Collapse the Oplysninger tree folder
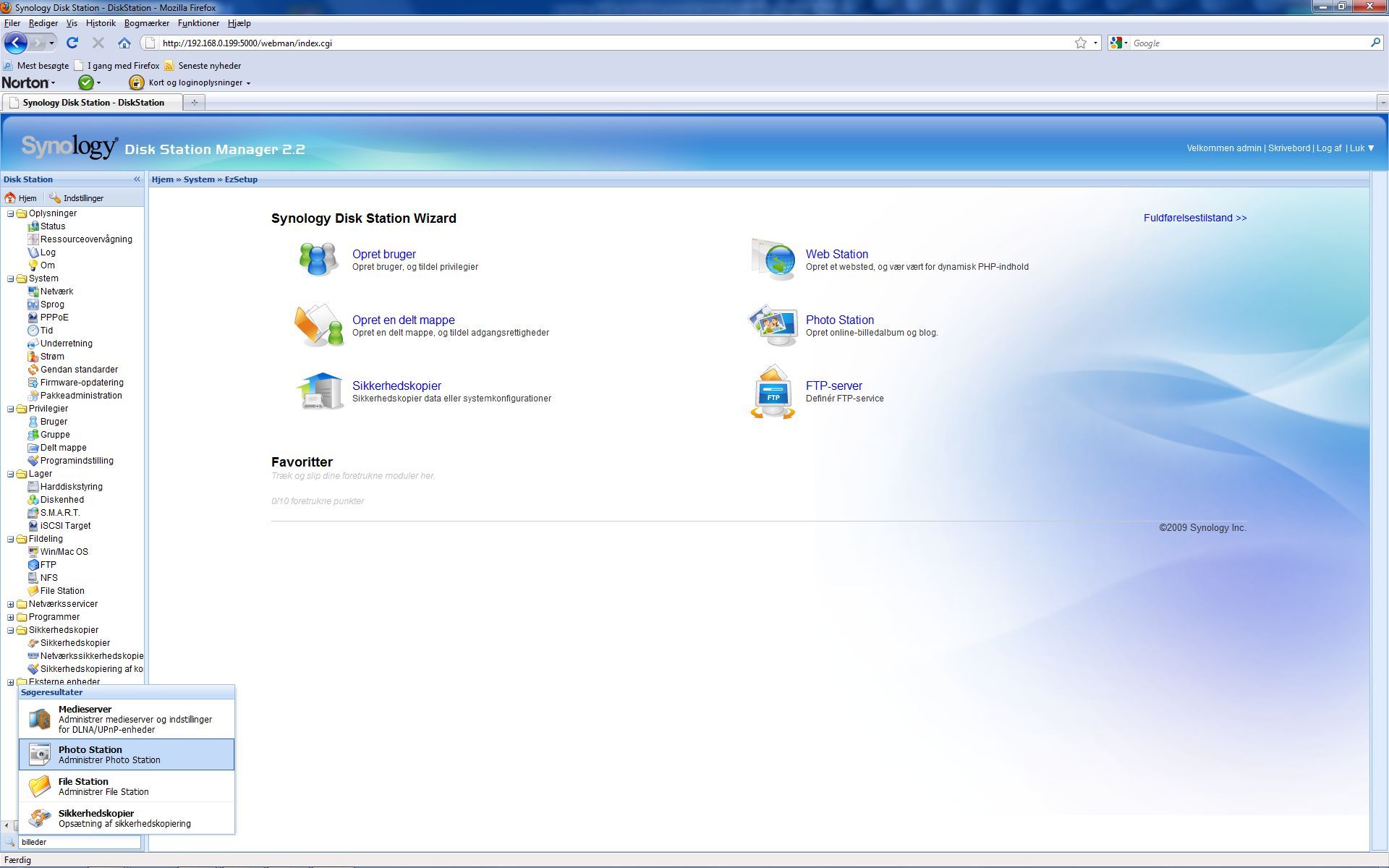 click(x=11, y=213)
